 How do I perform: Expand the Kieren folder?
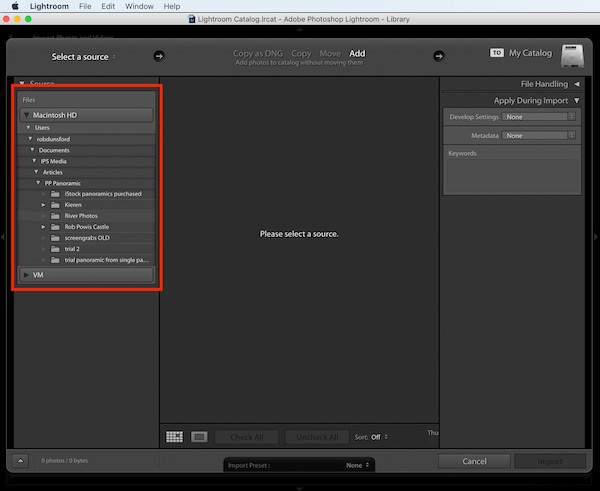coord(44,204)
